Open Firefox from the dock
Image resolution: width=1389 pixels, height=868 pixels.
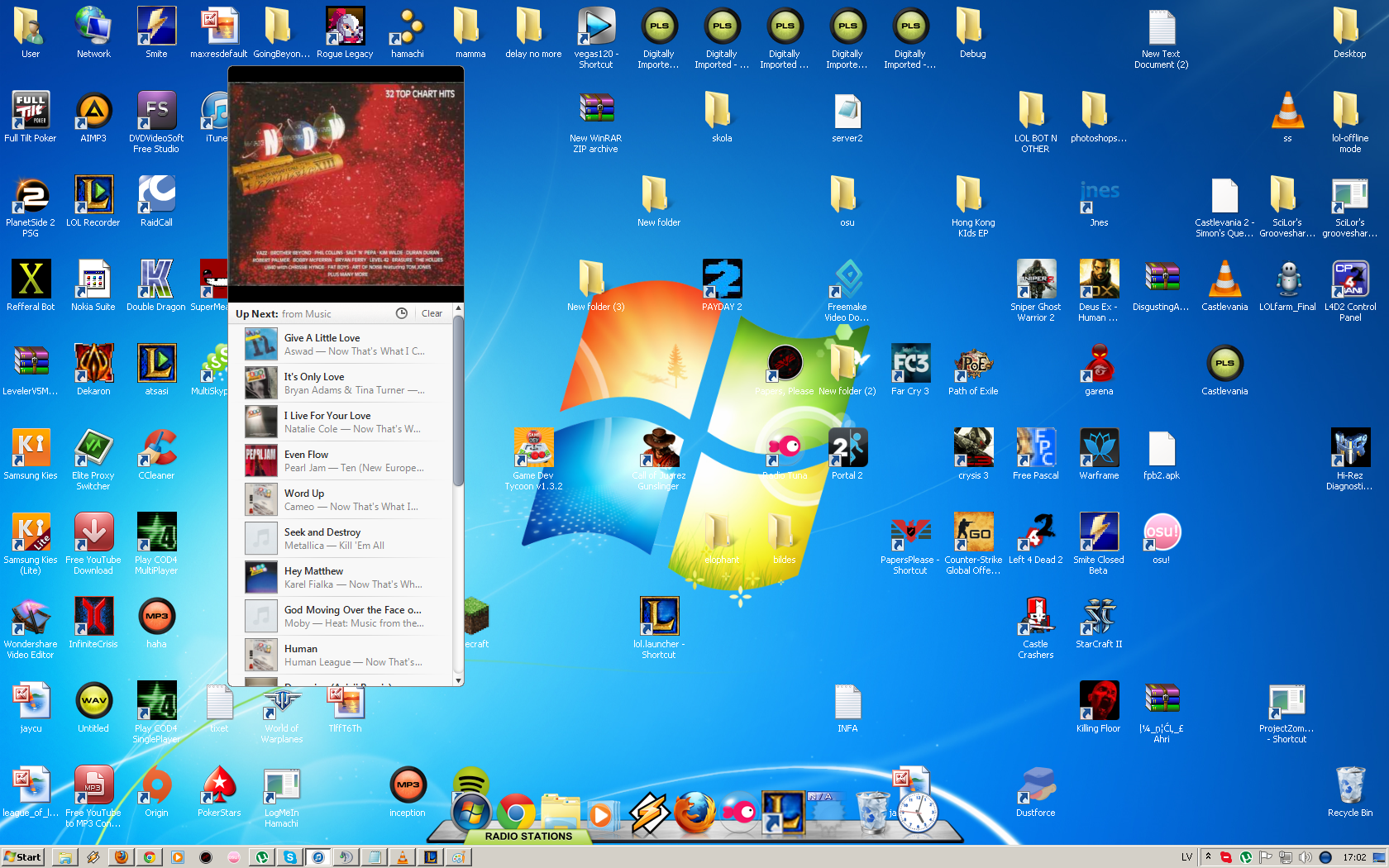694,813
